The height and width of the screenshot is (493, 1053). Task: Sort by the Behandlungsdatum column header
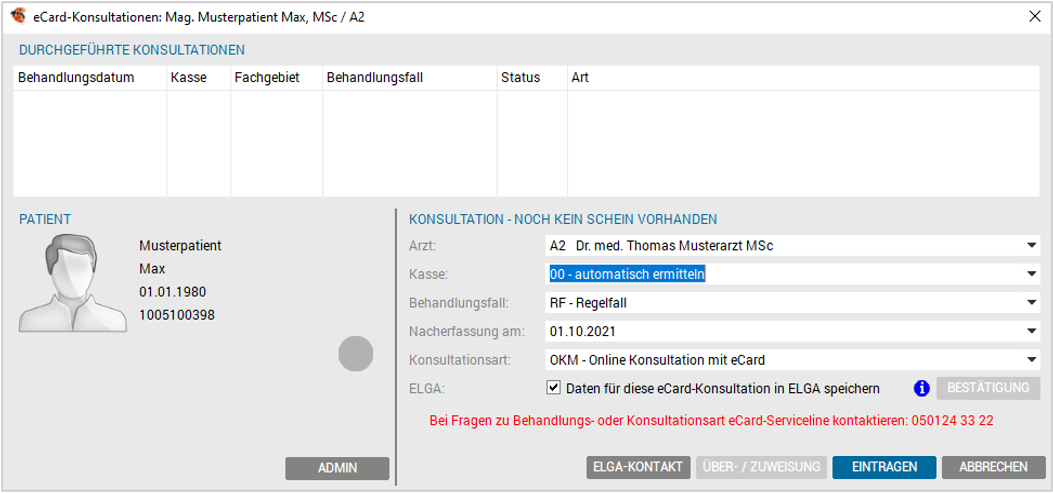coord(90,78)
